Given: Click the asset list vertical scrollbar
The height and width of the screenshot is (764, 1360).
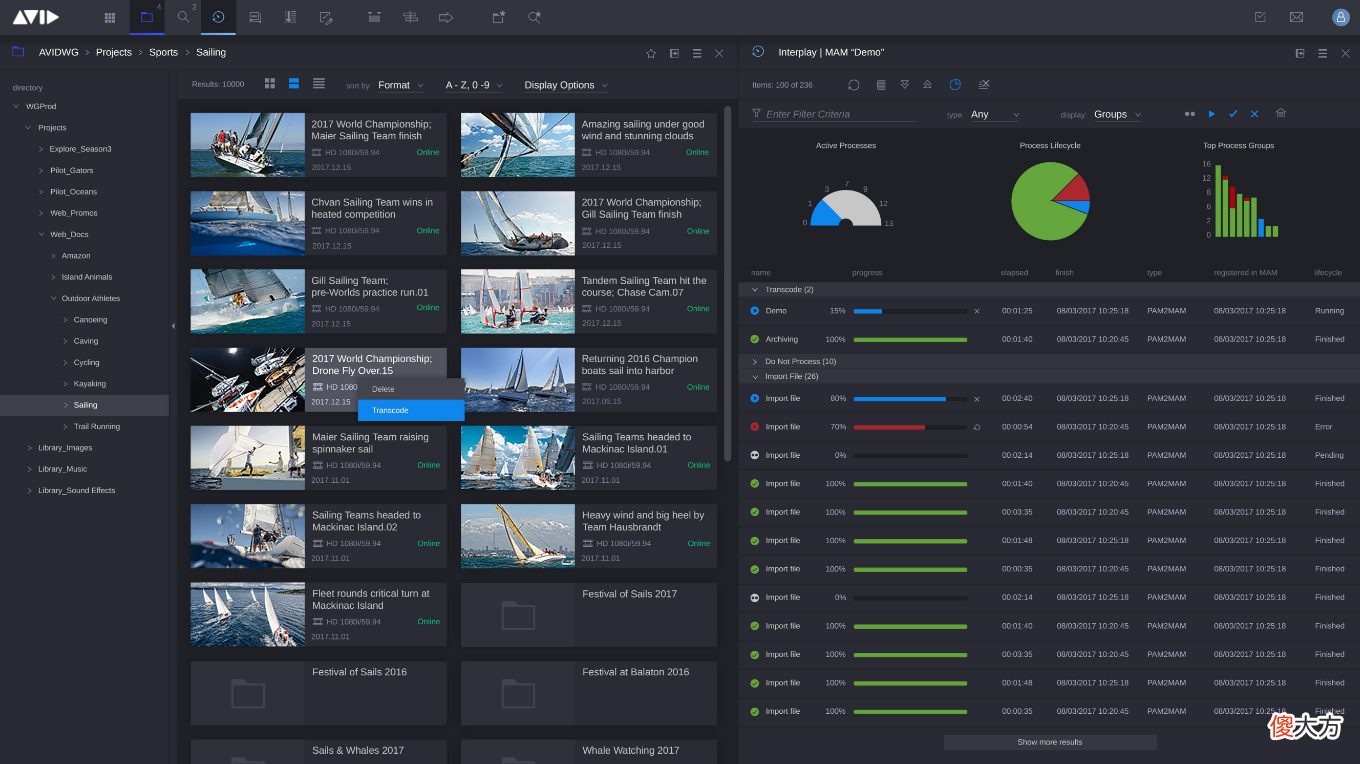Looking at the screenshot, I should (x=727, y=285).
